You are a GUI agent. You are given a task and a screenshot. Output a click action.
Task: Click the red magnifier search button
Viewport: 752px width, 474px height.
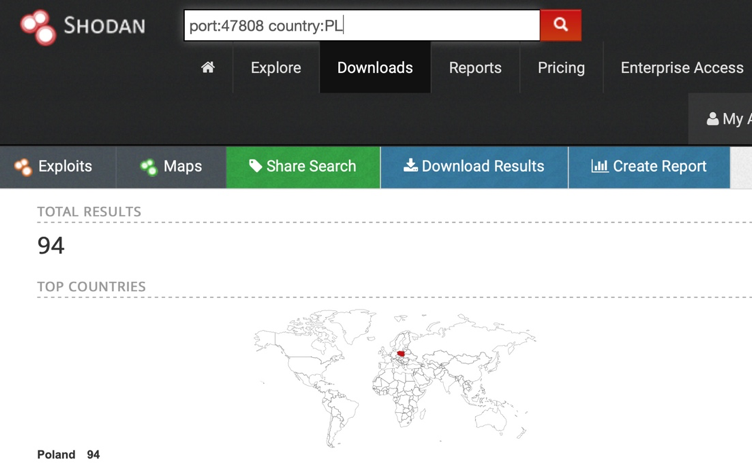click(x=560, y=25)
